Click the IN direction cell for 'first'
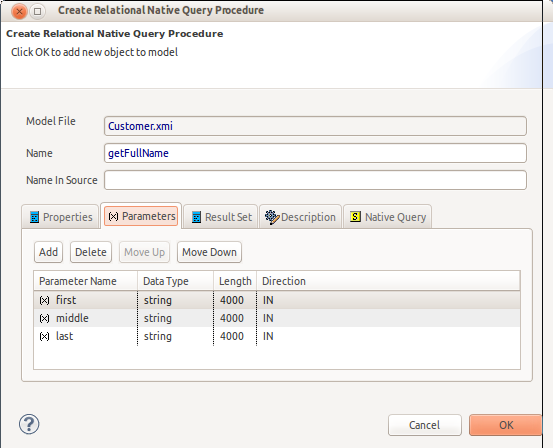The height and width of the screenshot is (448, 553). [388, 300]
